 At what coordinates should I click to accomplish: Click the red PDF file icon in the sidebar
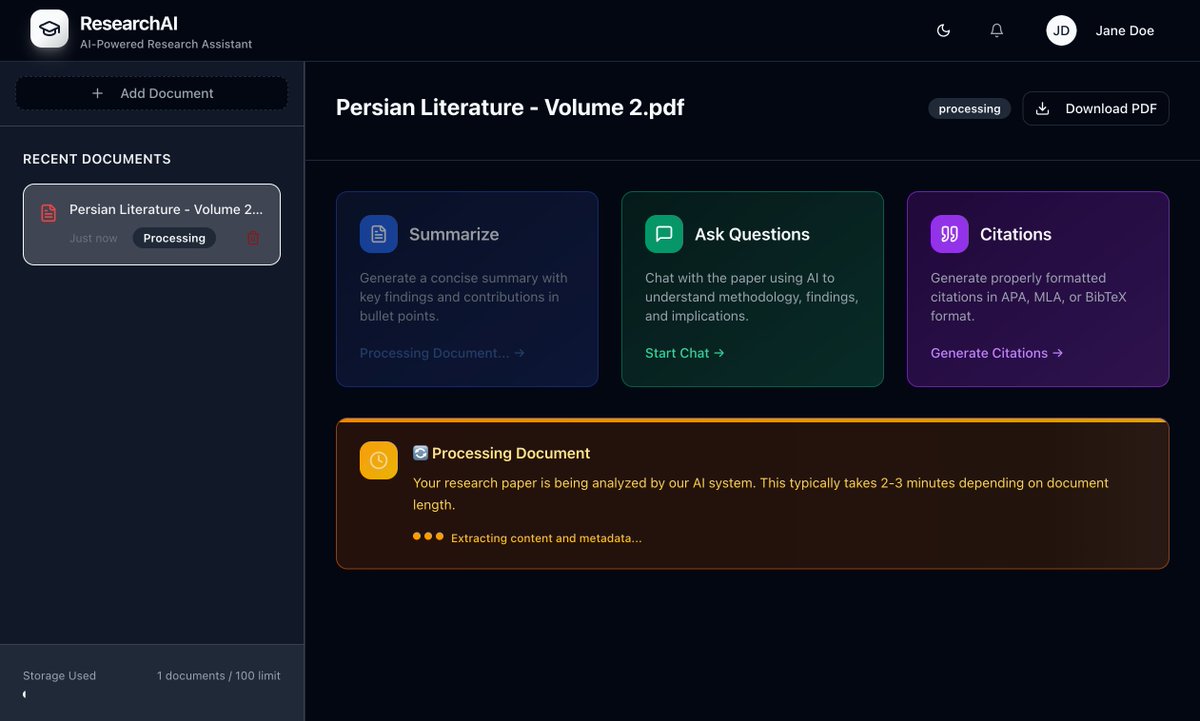47,213
